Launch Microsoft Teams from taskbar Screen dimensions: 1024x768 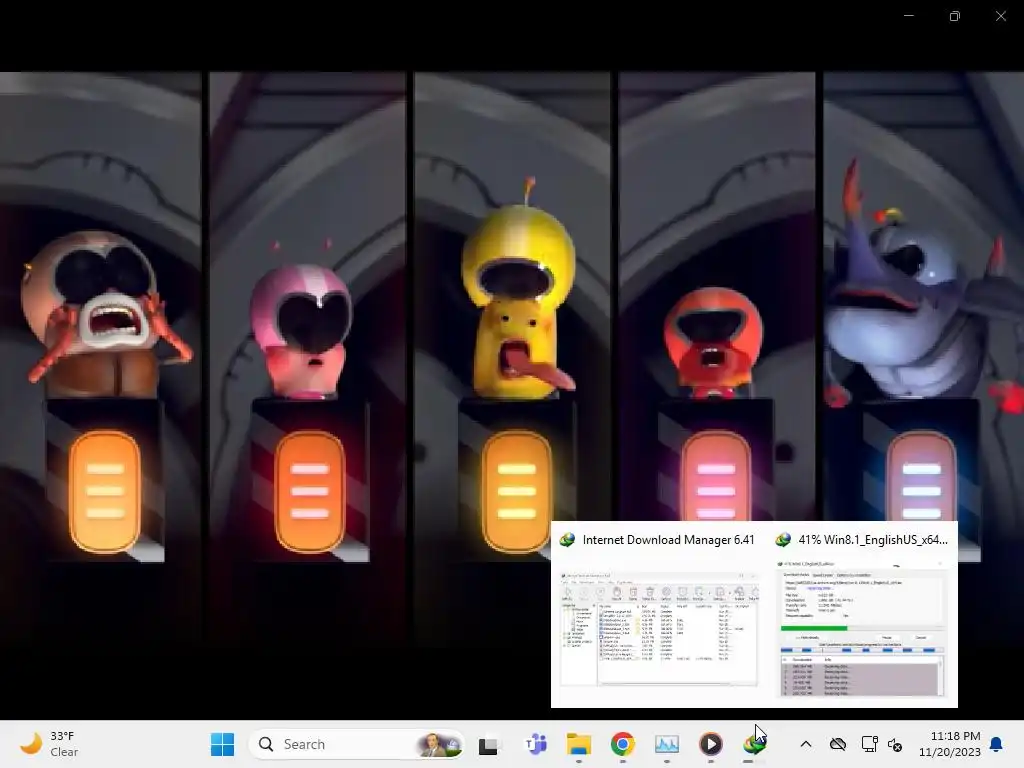click(536, 744)
